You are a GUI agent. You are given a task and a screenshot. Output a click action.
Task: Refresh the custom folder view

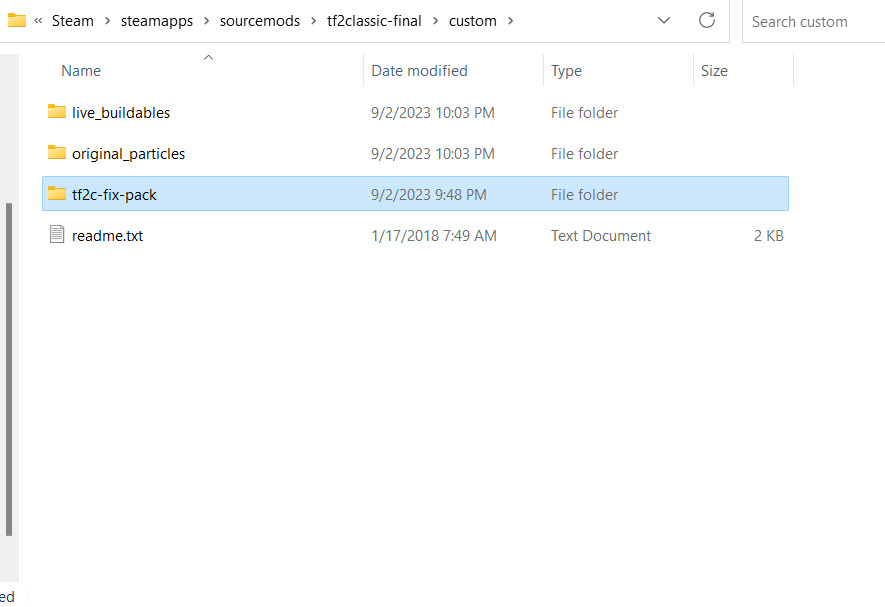click(707, 20)
